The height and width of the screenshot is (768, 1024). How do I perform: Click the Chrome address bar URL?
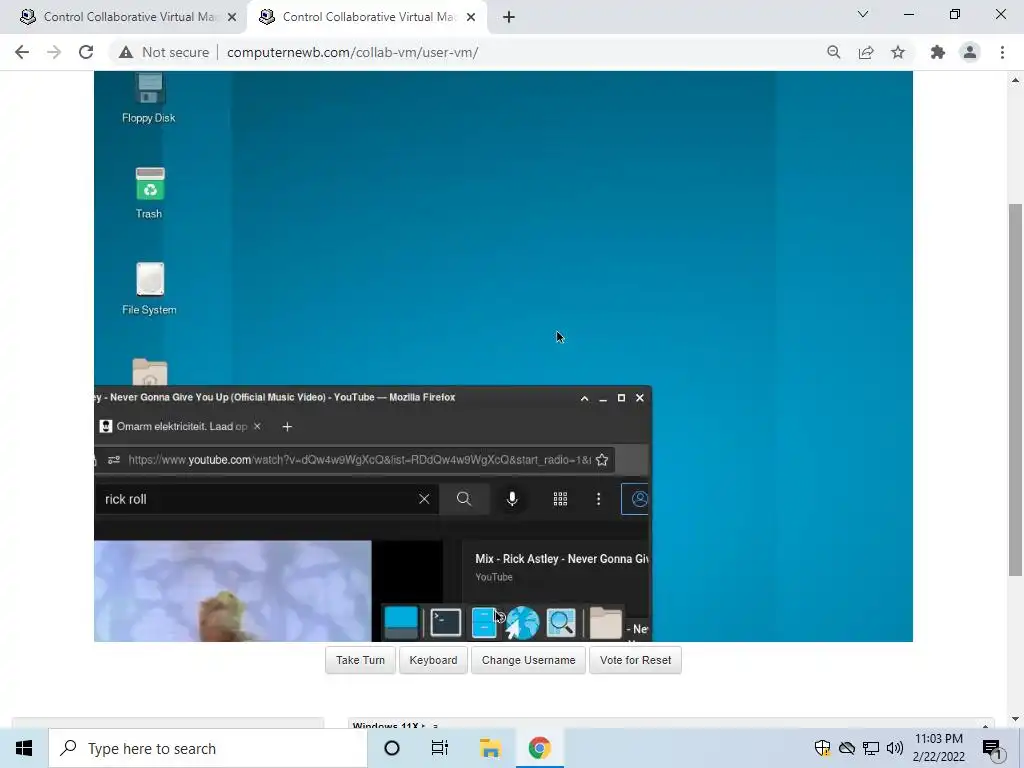(353, 52)
